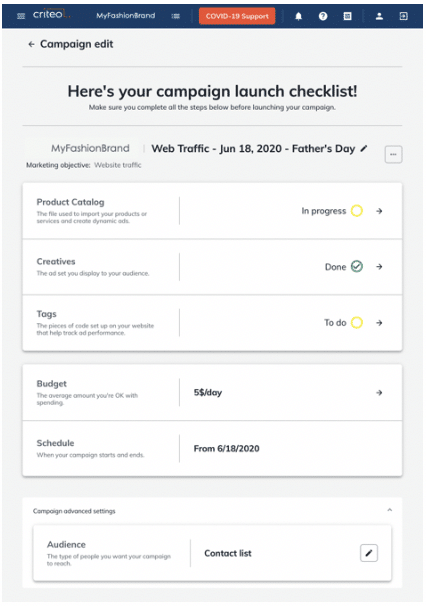Edit campaign name with pencil icon
The width and height of the screenshot is (426, 606).
364,148
